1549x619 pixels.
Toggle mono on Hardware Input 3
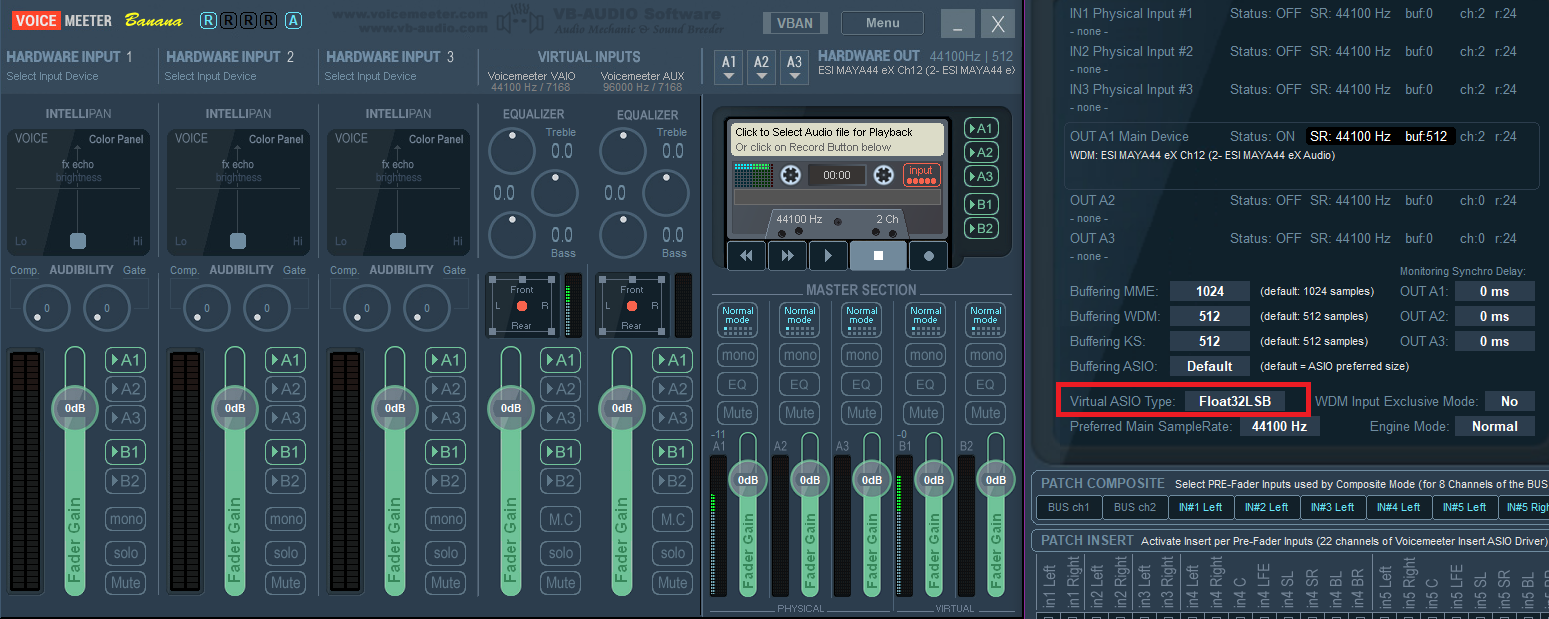pos(446,519)
